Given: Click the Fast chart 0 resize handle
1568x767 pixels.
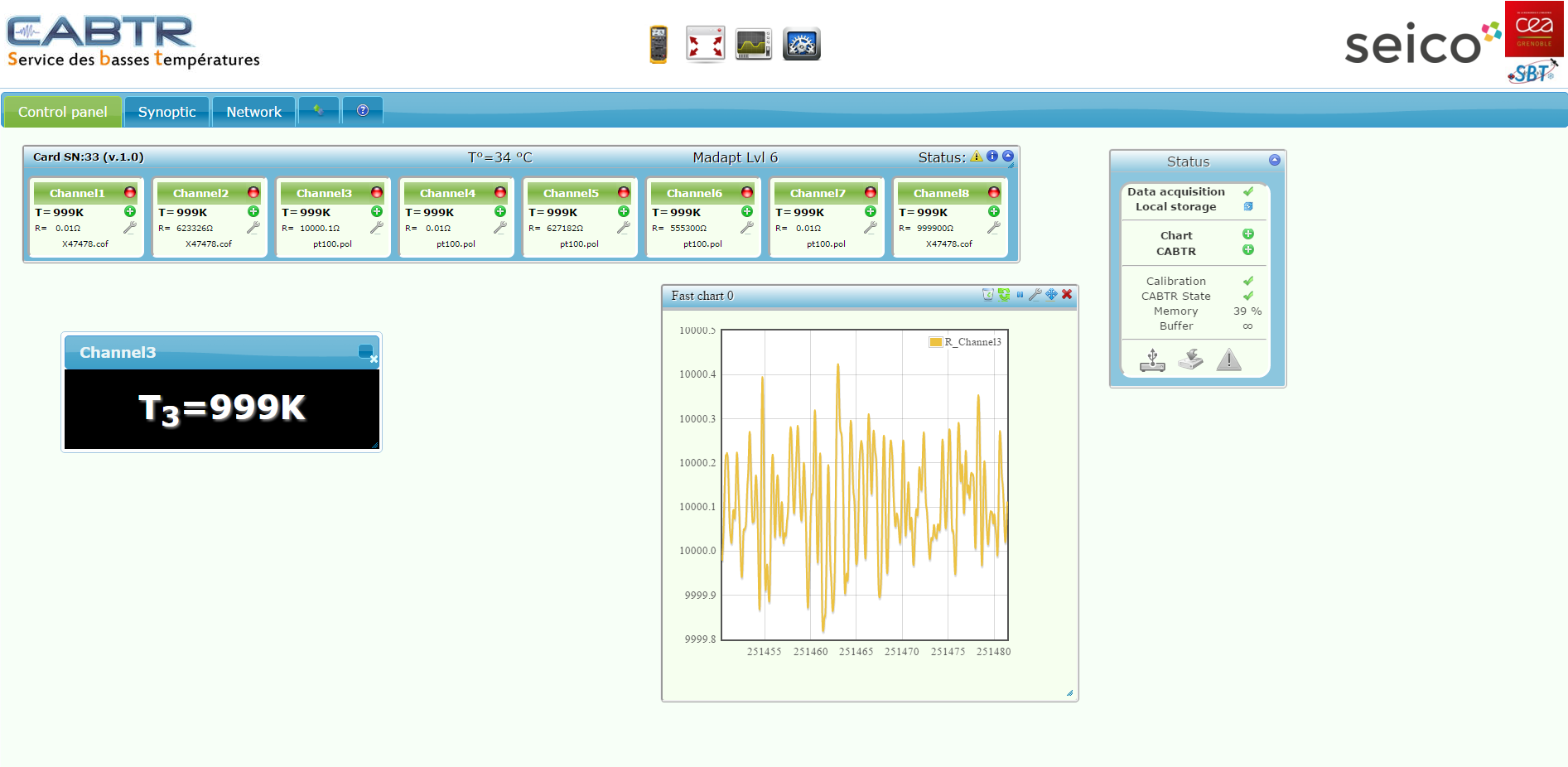Looking at the screenshot, I should 1069,692.
